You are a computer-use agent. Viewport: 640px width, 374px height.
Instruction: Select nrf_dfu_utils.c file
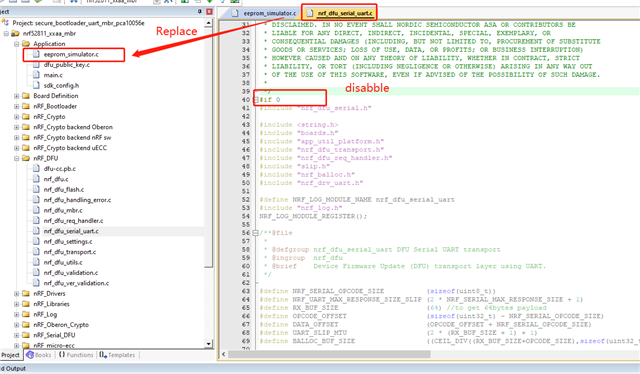point(63,263)
